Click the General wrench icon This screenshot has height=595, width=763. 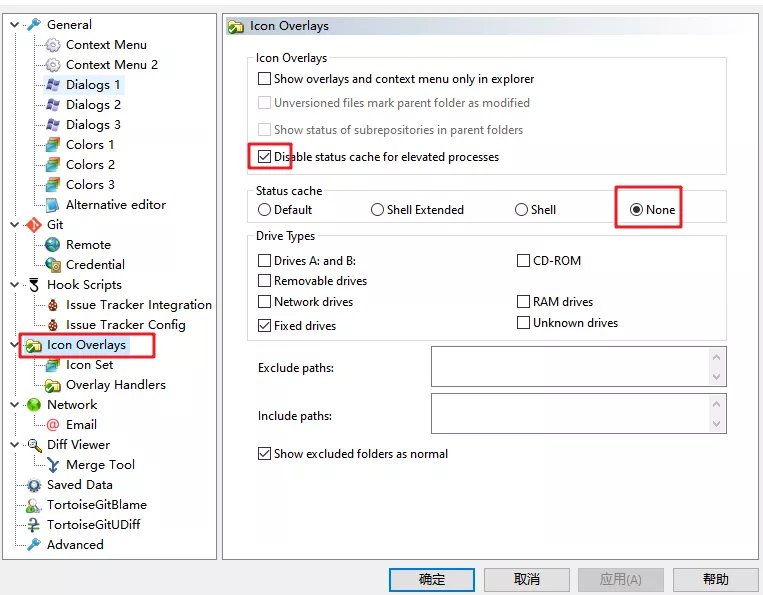34,24
